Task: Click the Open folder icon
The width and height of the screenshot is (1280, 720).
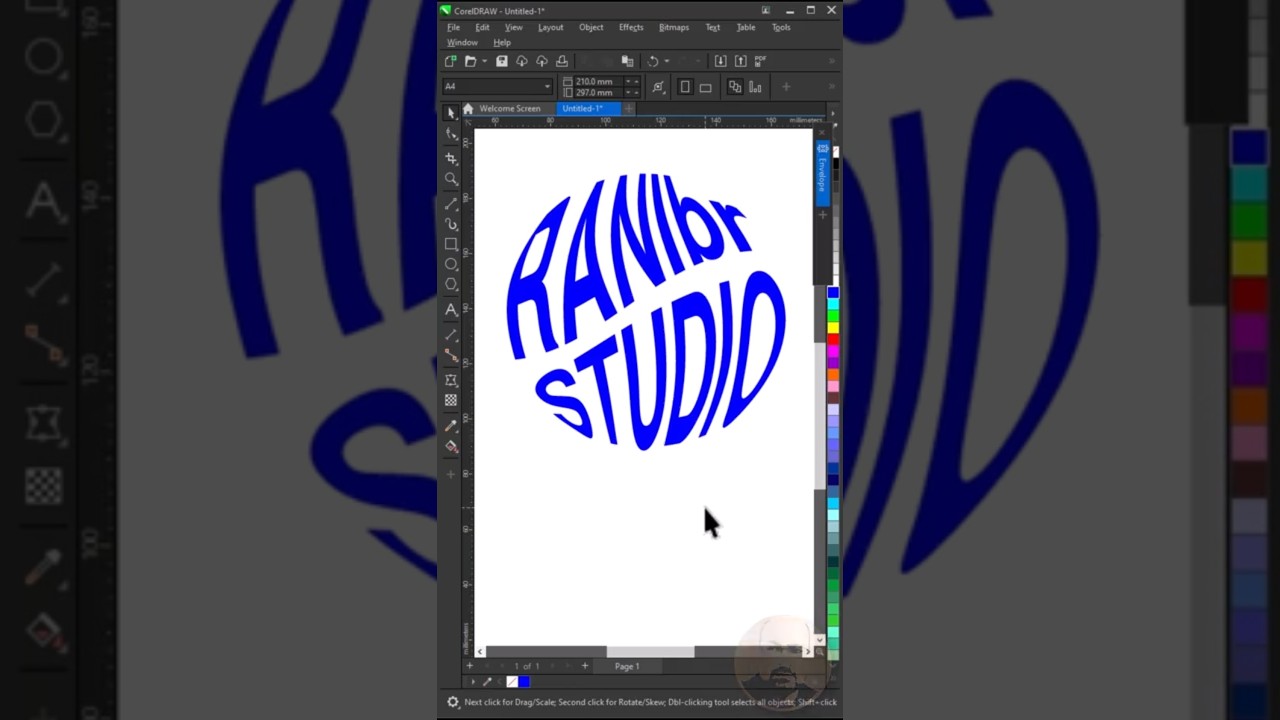Action: 470,61
